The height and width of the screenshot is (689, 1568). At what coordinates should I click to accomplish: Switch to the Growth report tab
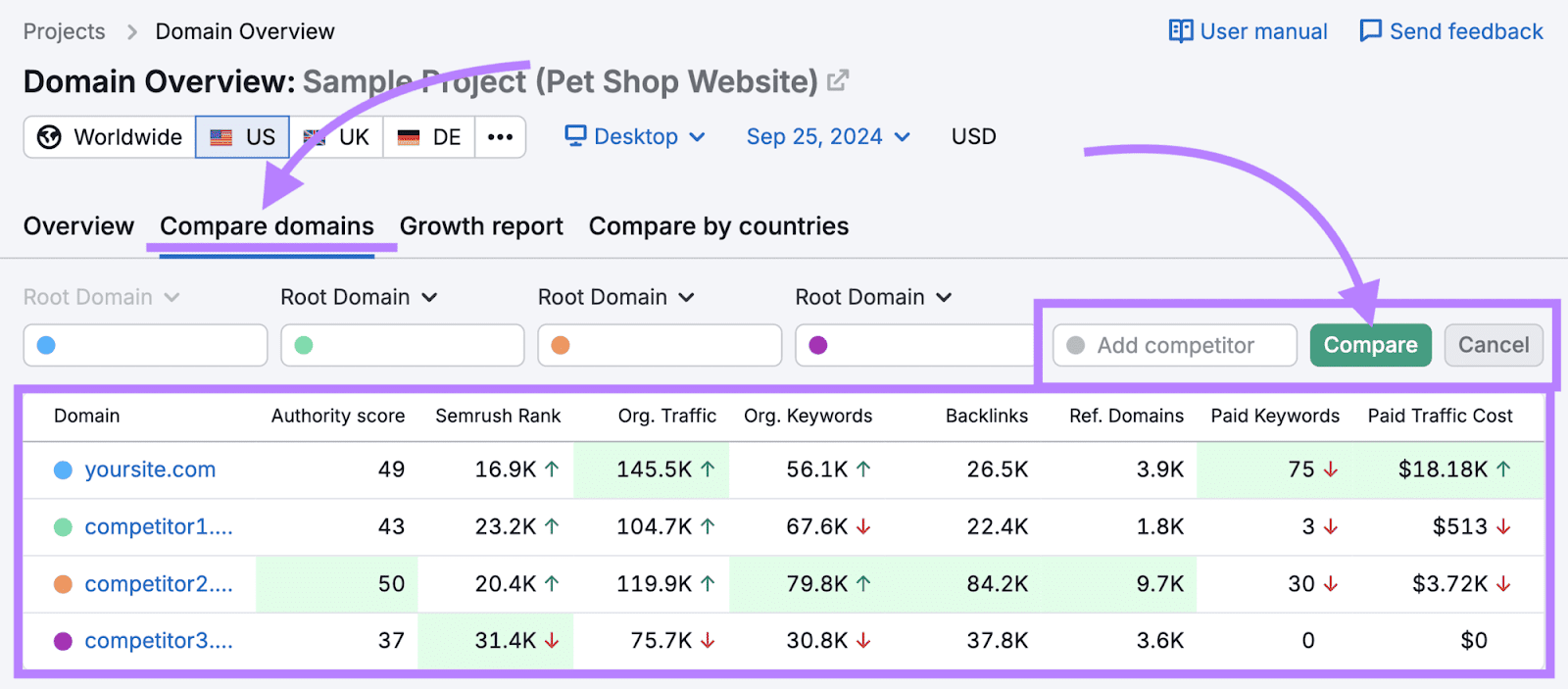(x=481, y=226)
